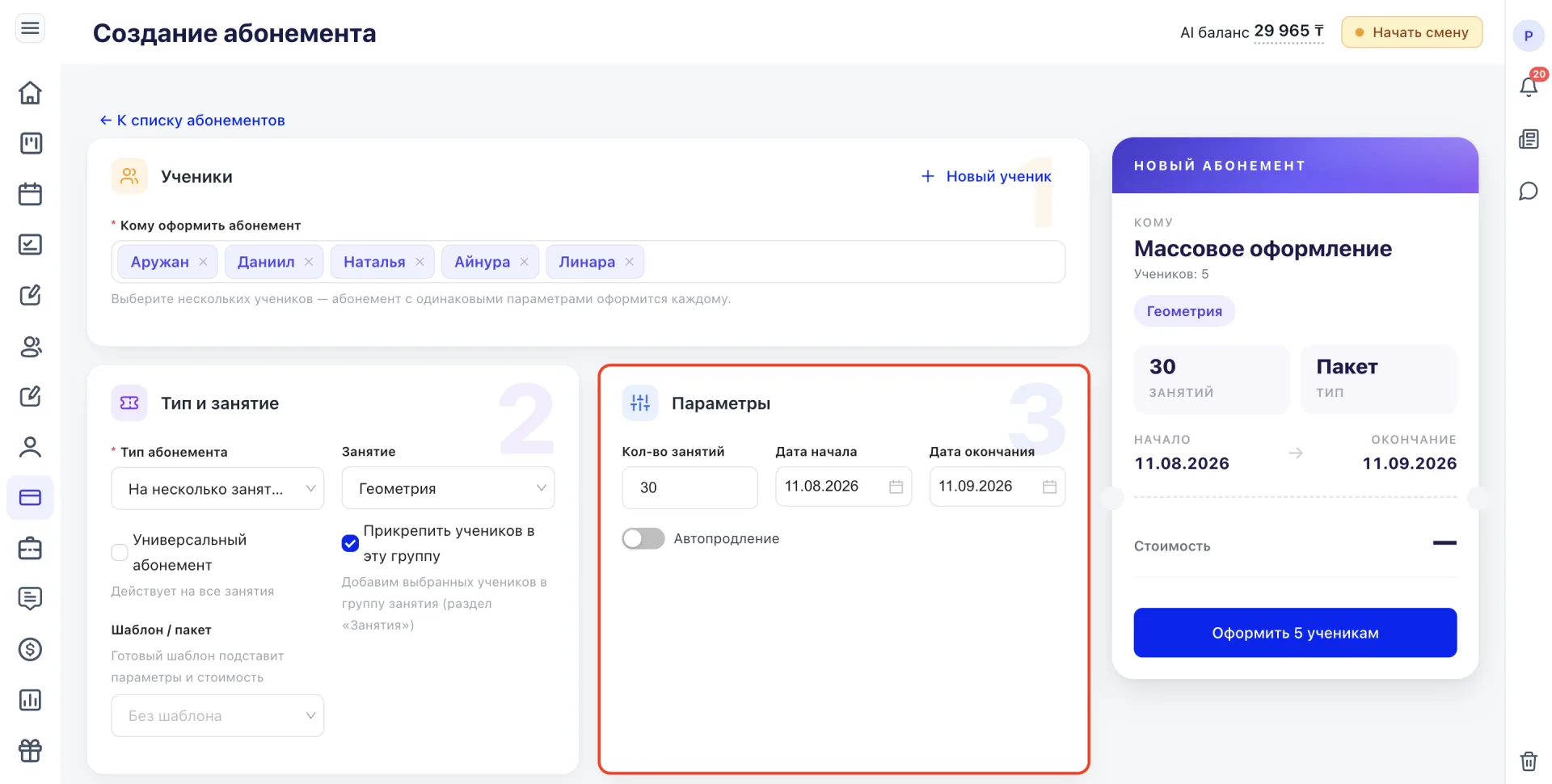
Task: Open the briefcase sidebar icon
Action: coord(30,548)
